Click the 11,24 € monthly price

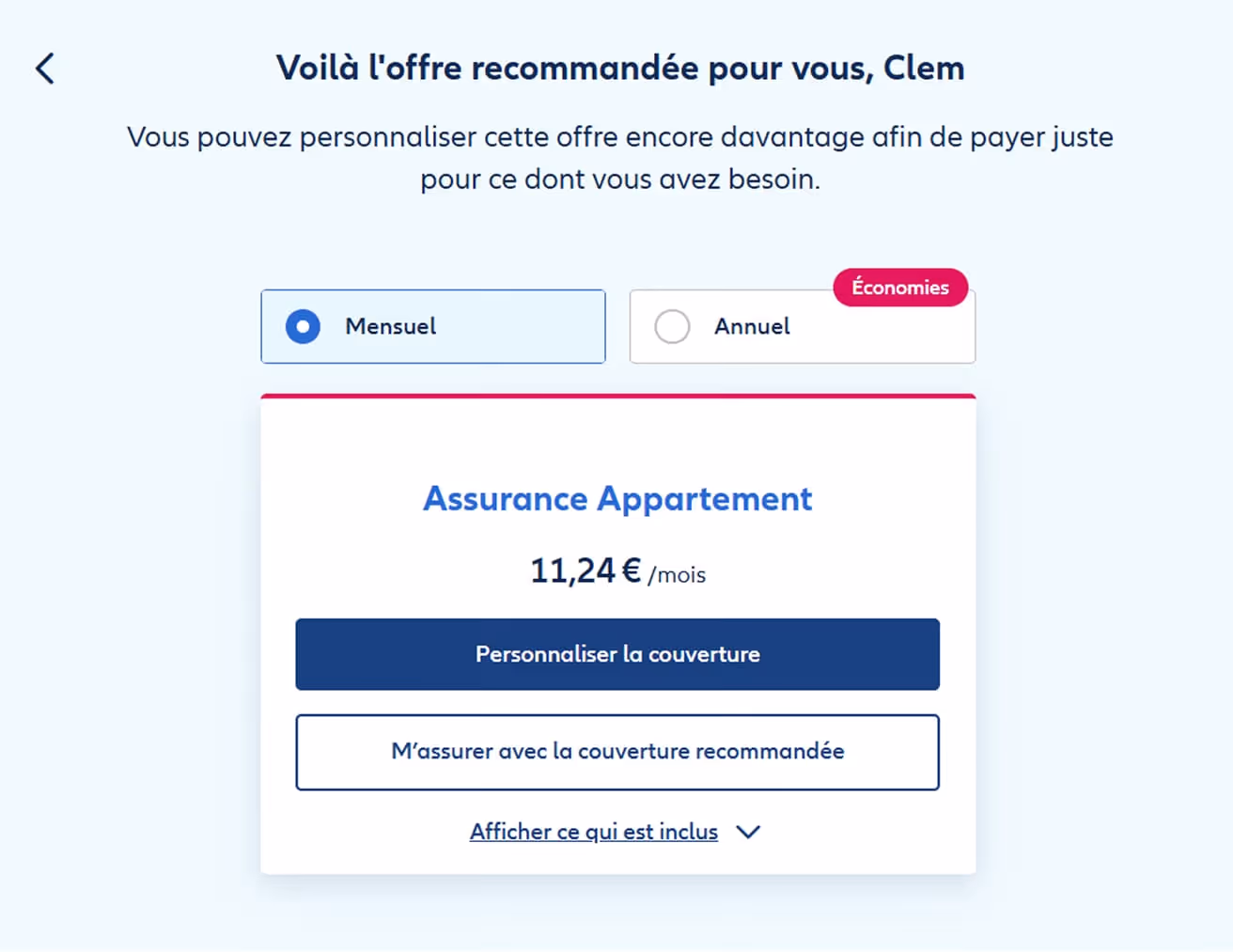(617, 570)
